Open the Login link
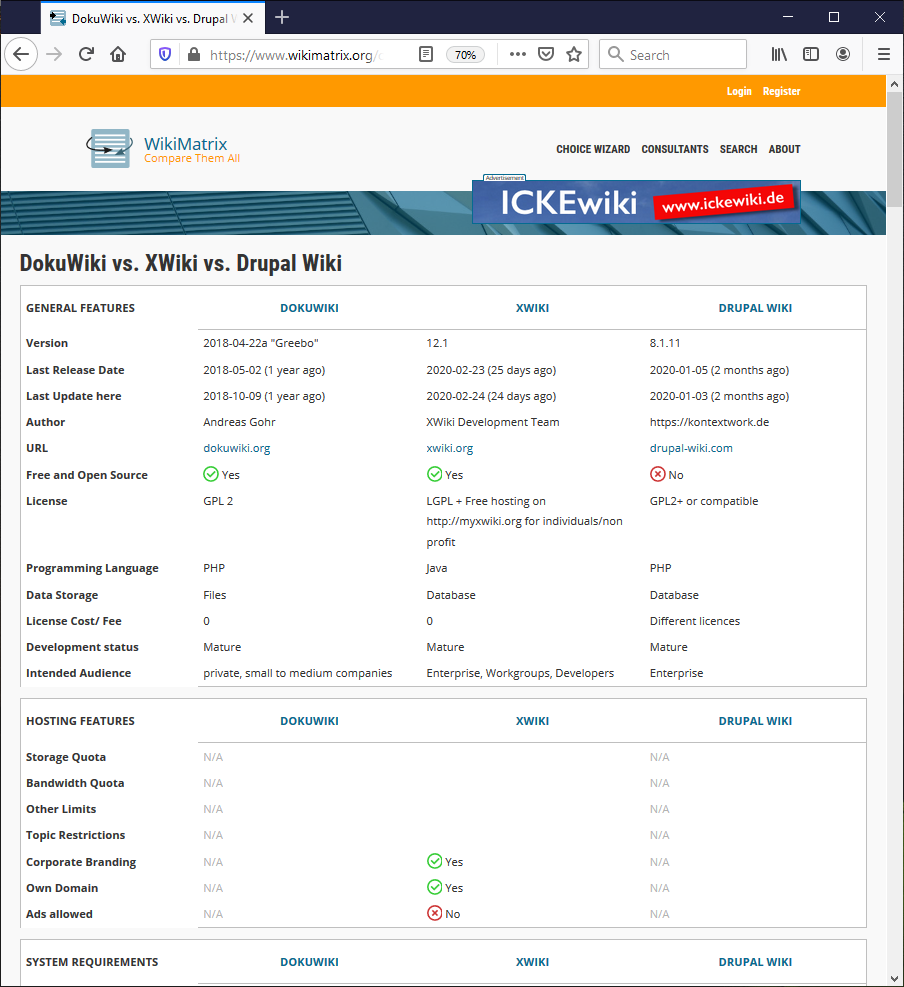This screenshot has width=904, height=987. coord(738,91)
